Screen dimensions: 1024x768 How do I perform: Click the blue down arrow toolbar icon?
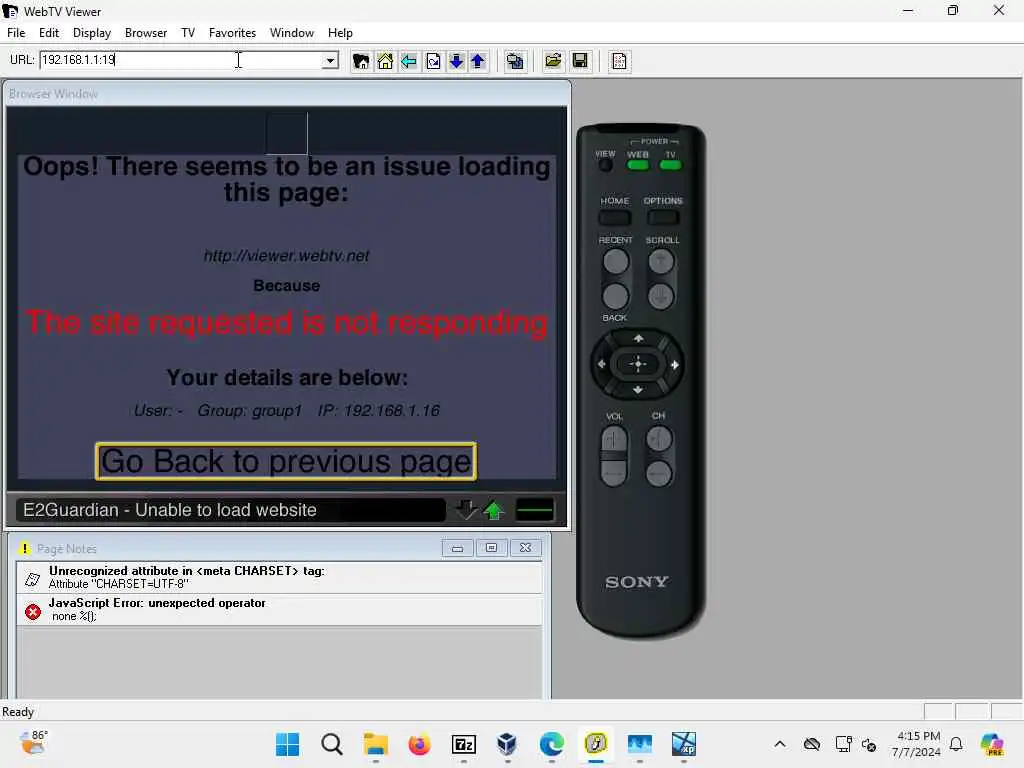[456, 61]
